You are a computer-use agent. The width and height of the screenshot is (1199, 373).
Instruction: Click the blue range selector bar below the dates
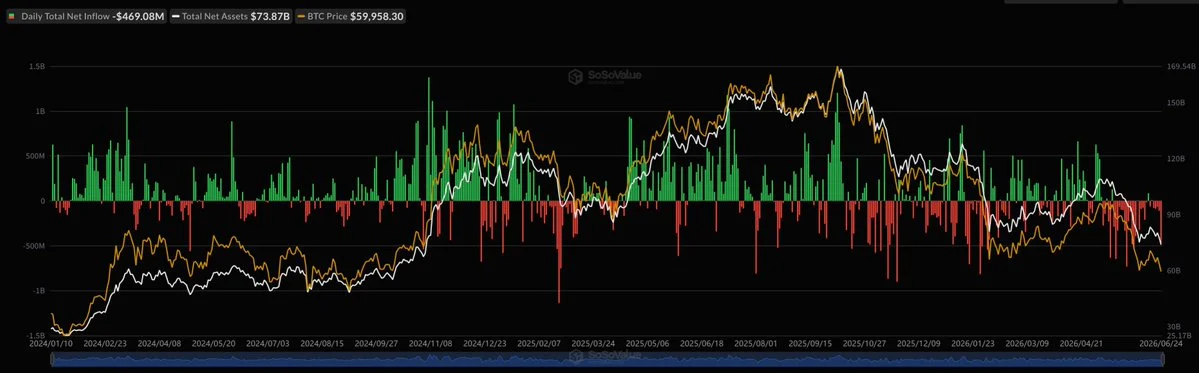(x=606, y=359)
